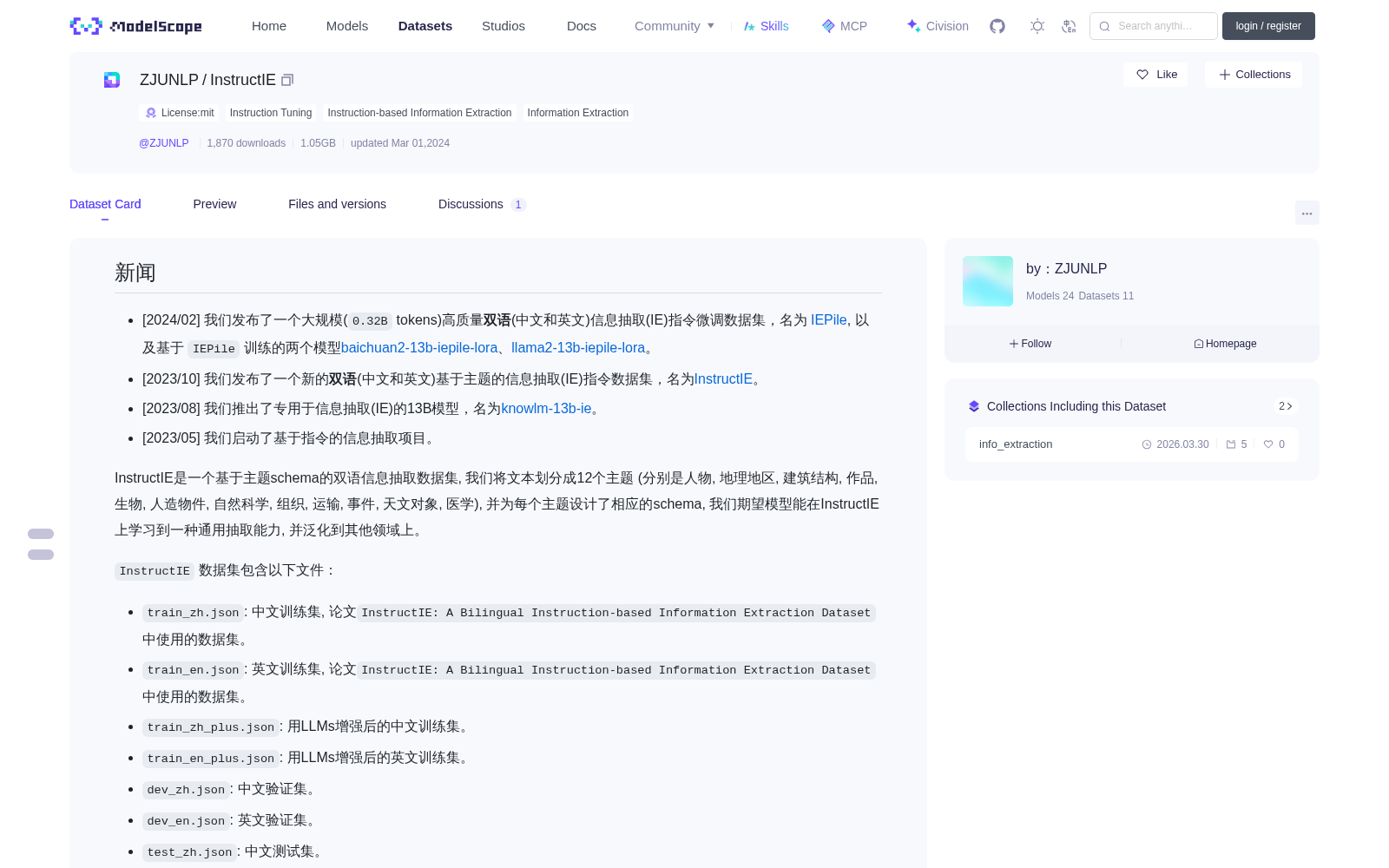Focus the search anything field

tap(1154, 26)
